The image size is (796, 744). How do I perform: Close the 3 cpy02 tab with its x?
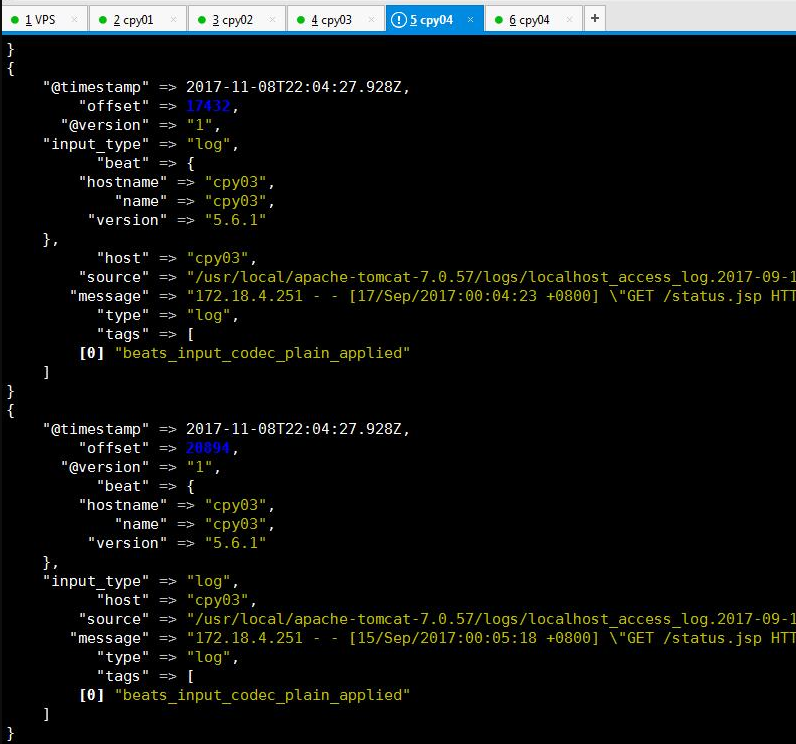[x=272, y=19]
